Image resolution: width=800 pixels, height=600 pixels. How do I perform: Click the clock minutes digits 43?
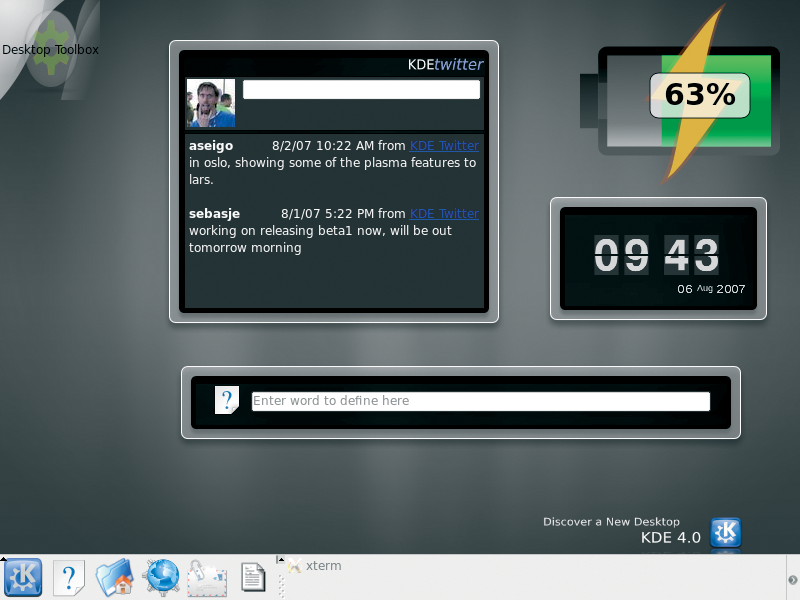point(691,254)
